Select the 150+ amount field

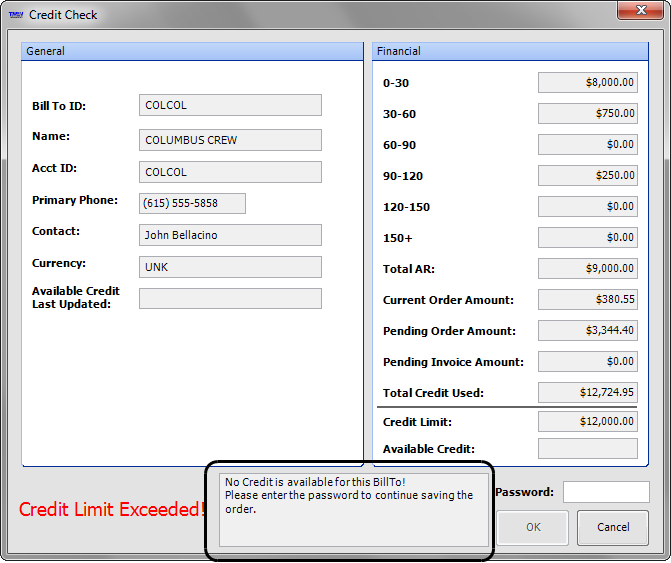(x=588, y=237)
